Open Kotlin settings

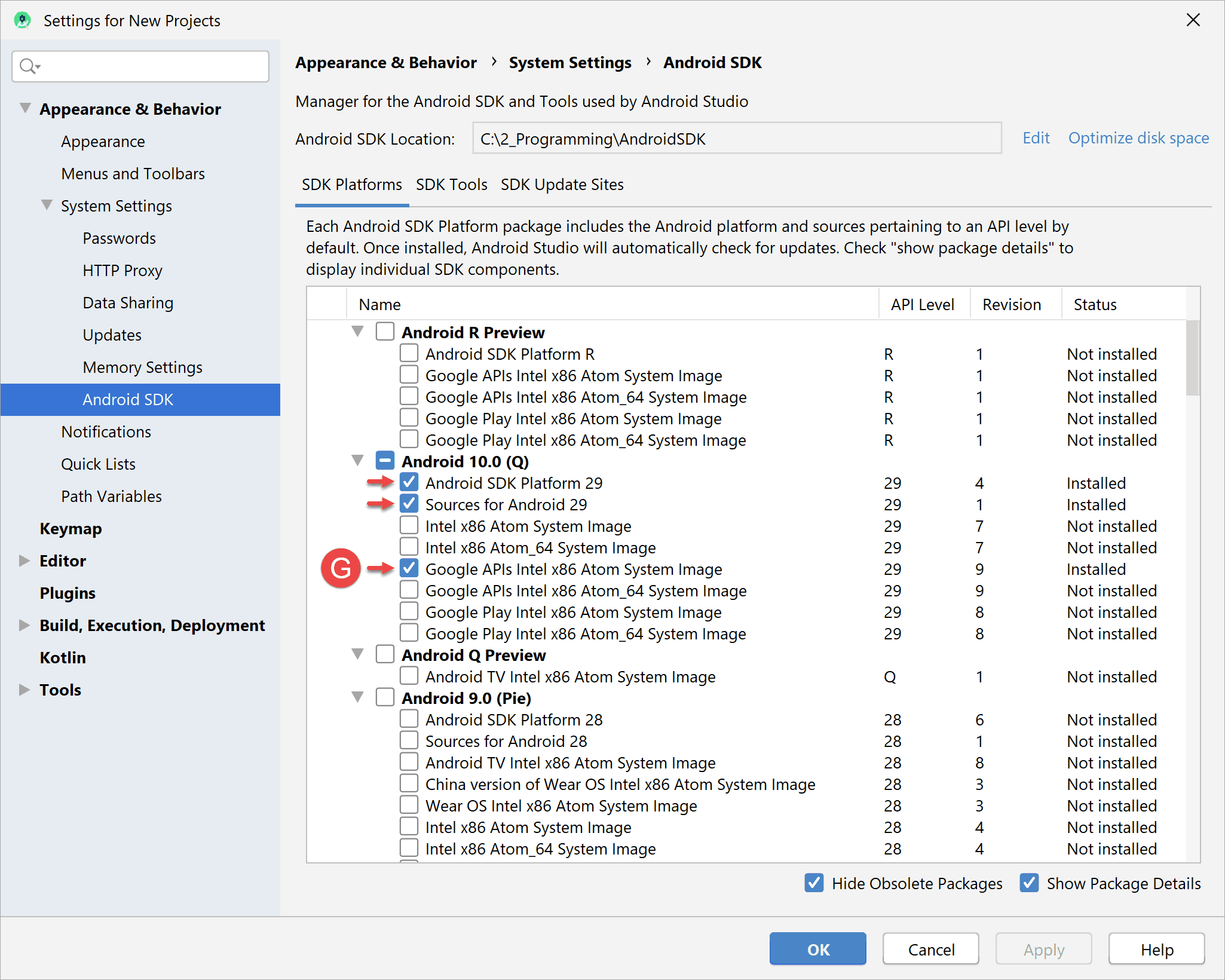(x=63, y=658)
